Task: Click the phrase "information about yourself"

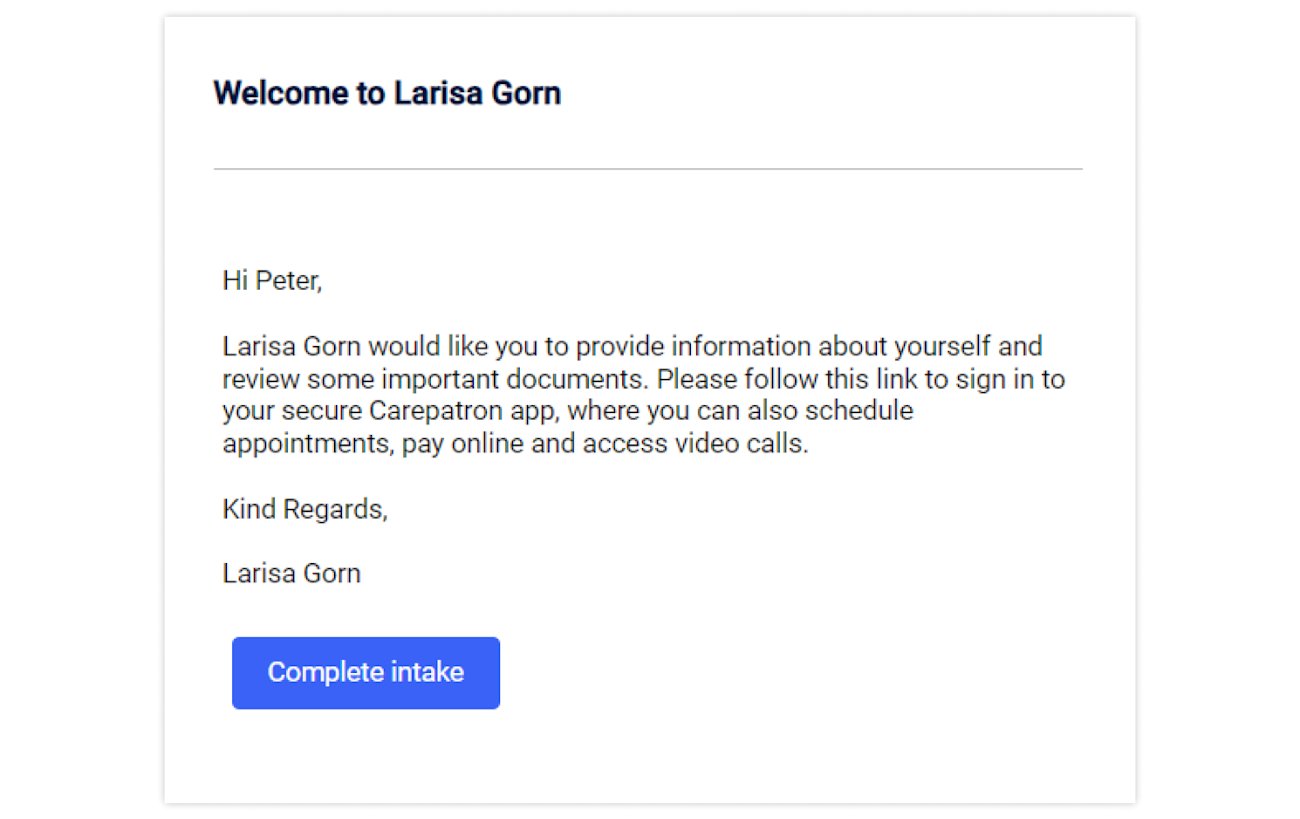Action: coord(828,347)
